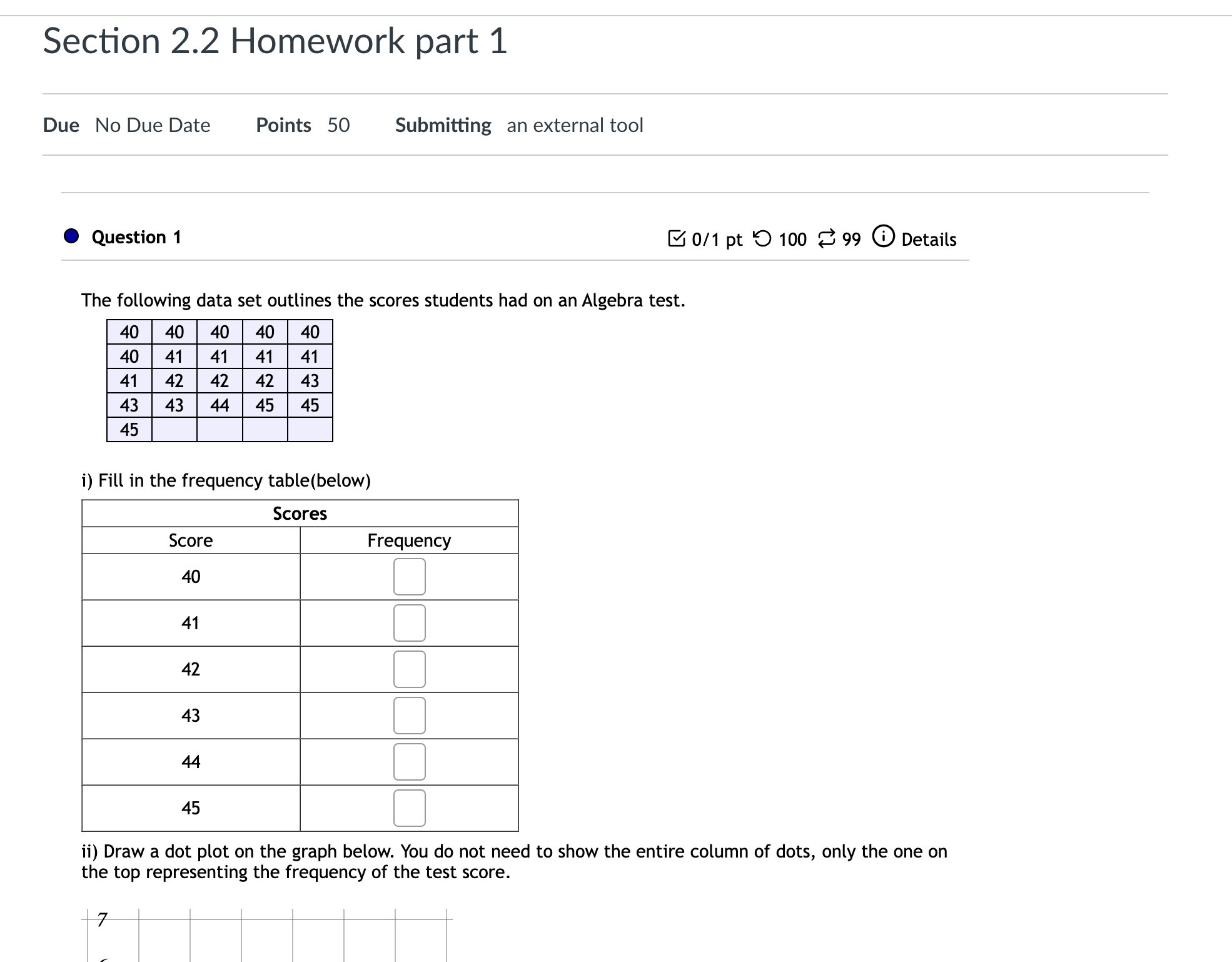The height and width of the screenshot is (962, 1232).
Task: Click the frequency input box for score 42
Action: click(x=409, y=669)
